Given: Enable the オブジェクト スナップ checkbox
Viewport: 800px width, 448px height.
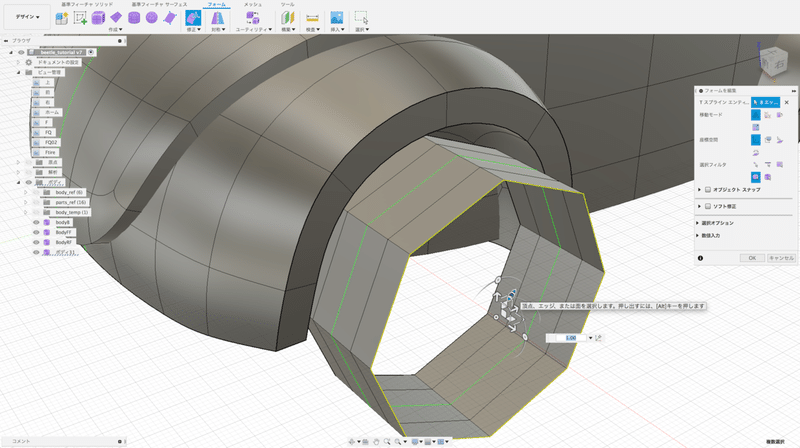Looking at the screenshot, I should [708, 190].
